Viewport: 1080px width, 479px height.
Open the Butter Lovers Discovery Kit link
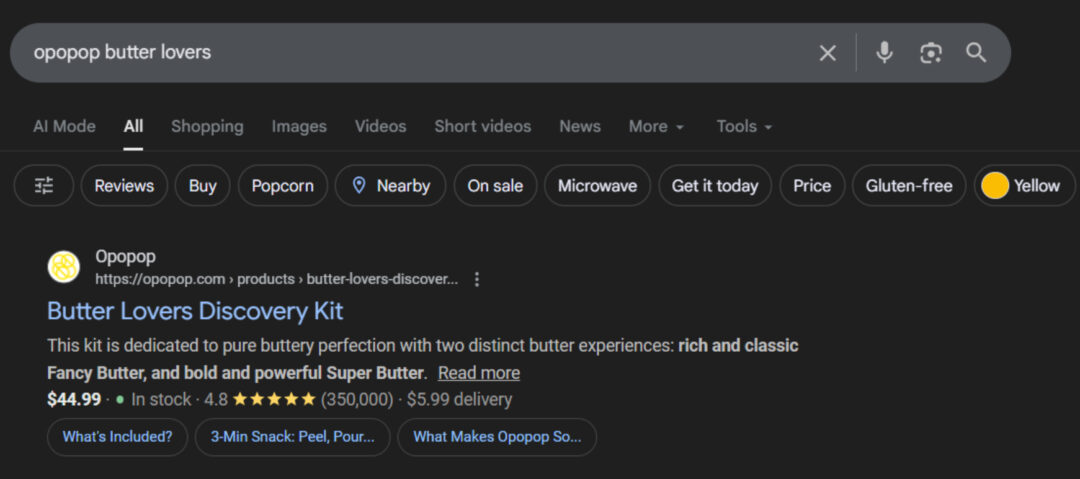195,311
